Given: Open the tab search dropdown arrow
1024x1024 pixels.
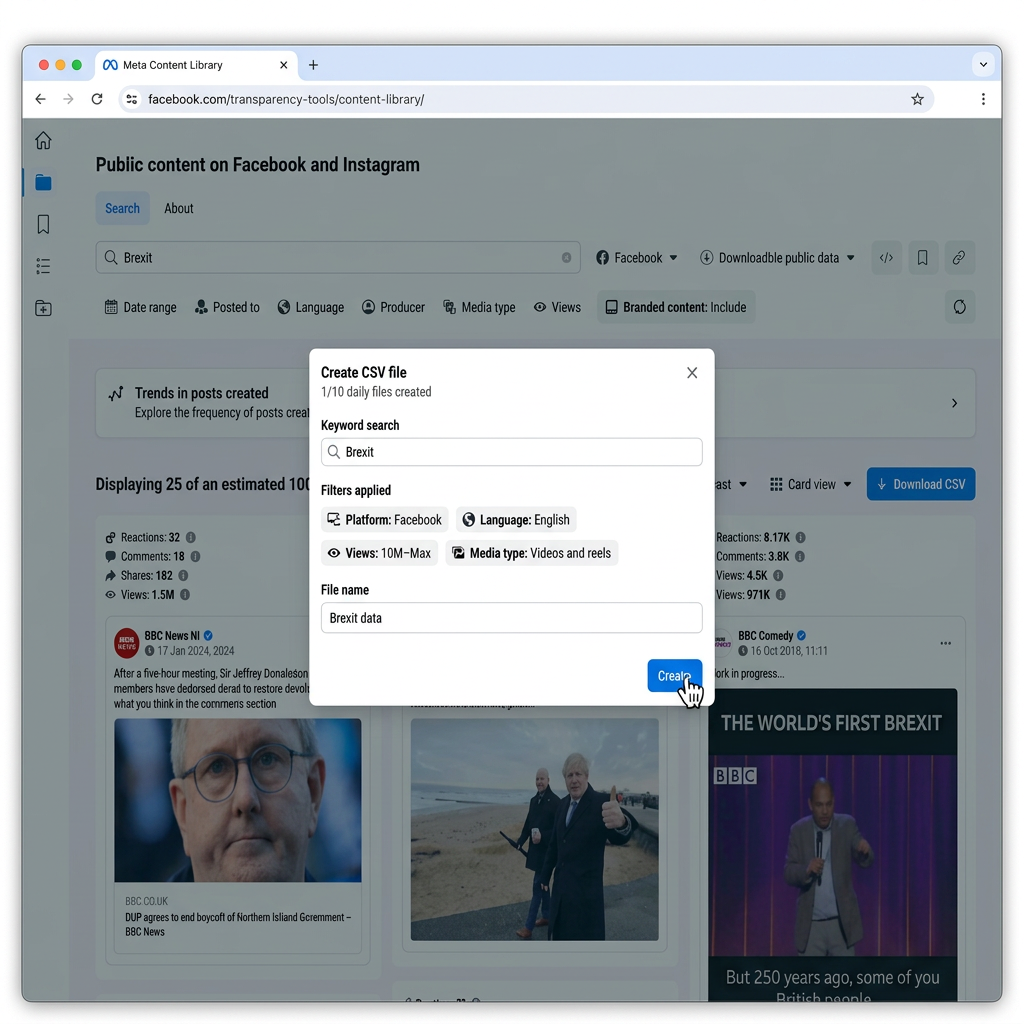Looking at the screenshot, I should point(983,65).
